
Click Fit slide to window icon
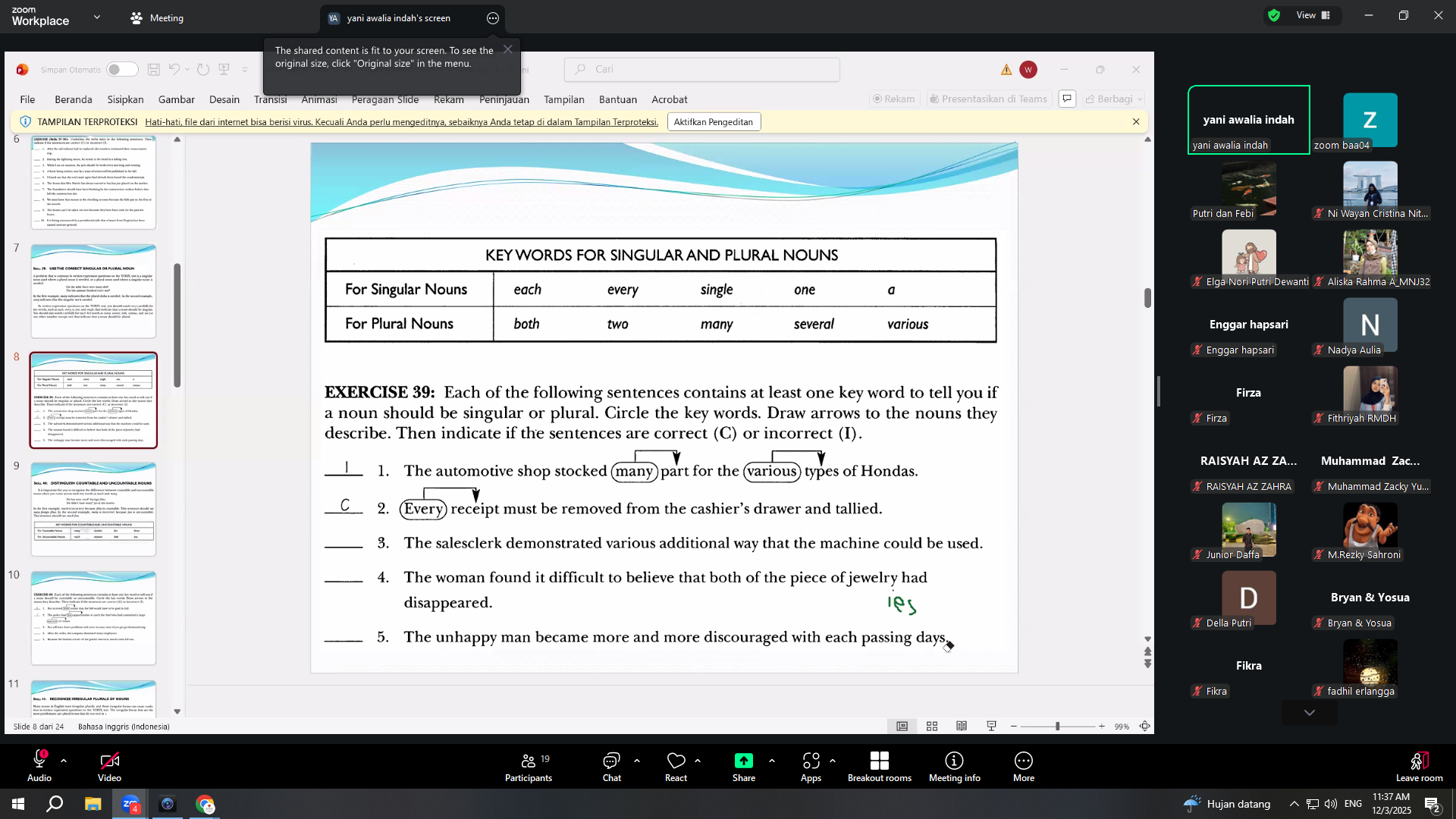[x=1145, y=726]
